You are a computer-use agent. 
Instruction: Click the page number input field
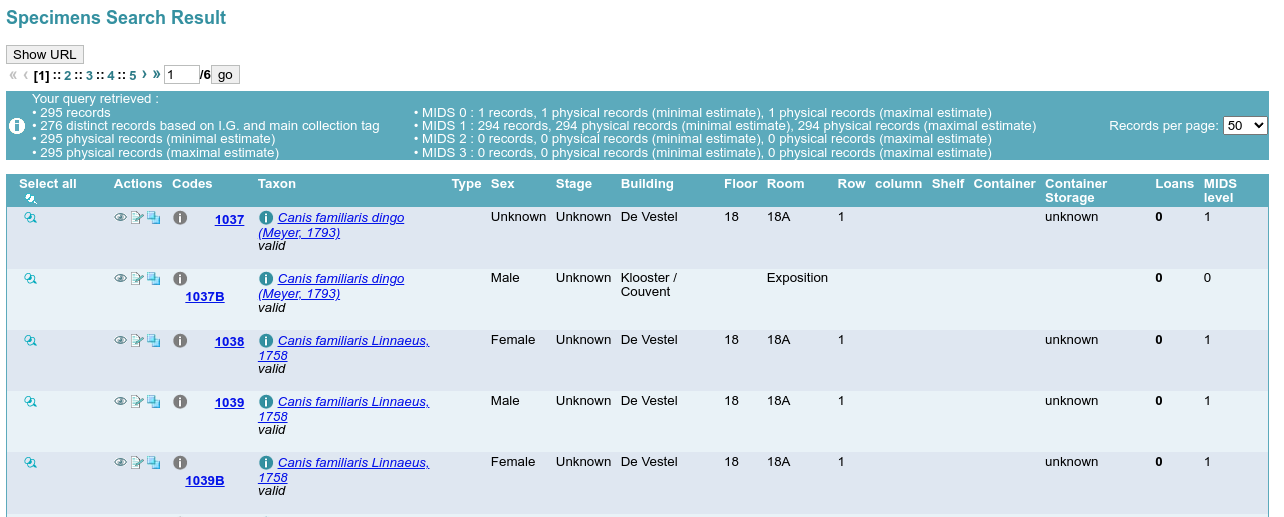[181, 75]
